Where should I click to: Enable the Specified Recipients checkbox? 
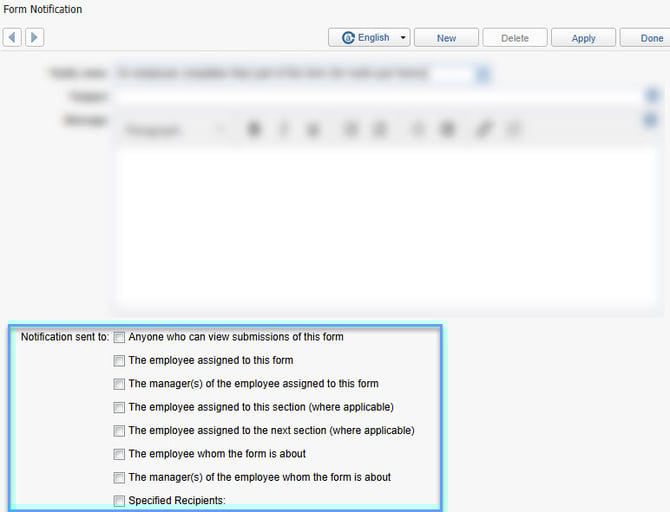119,501
